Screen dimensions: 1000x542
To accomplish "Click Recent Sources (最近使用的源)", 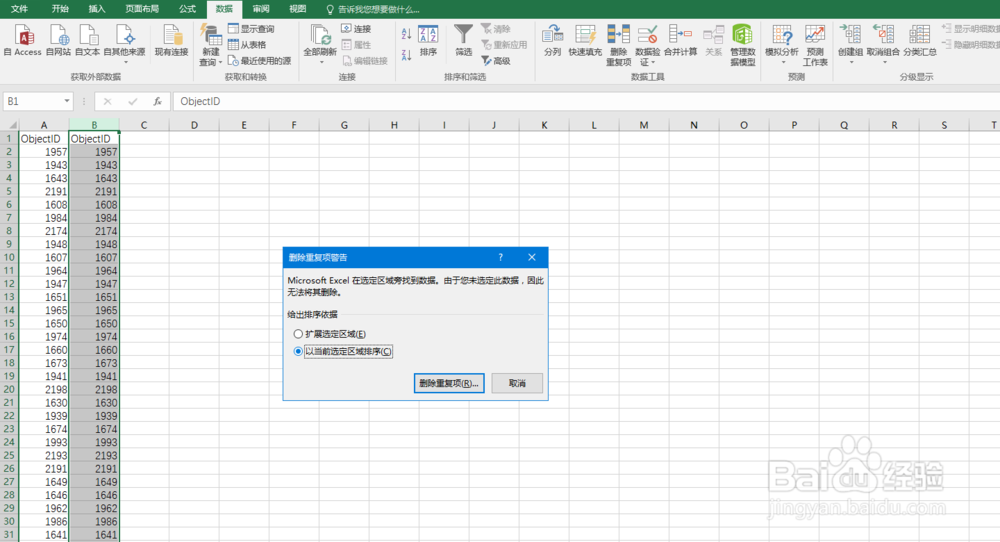I will [260, 61].
